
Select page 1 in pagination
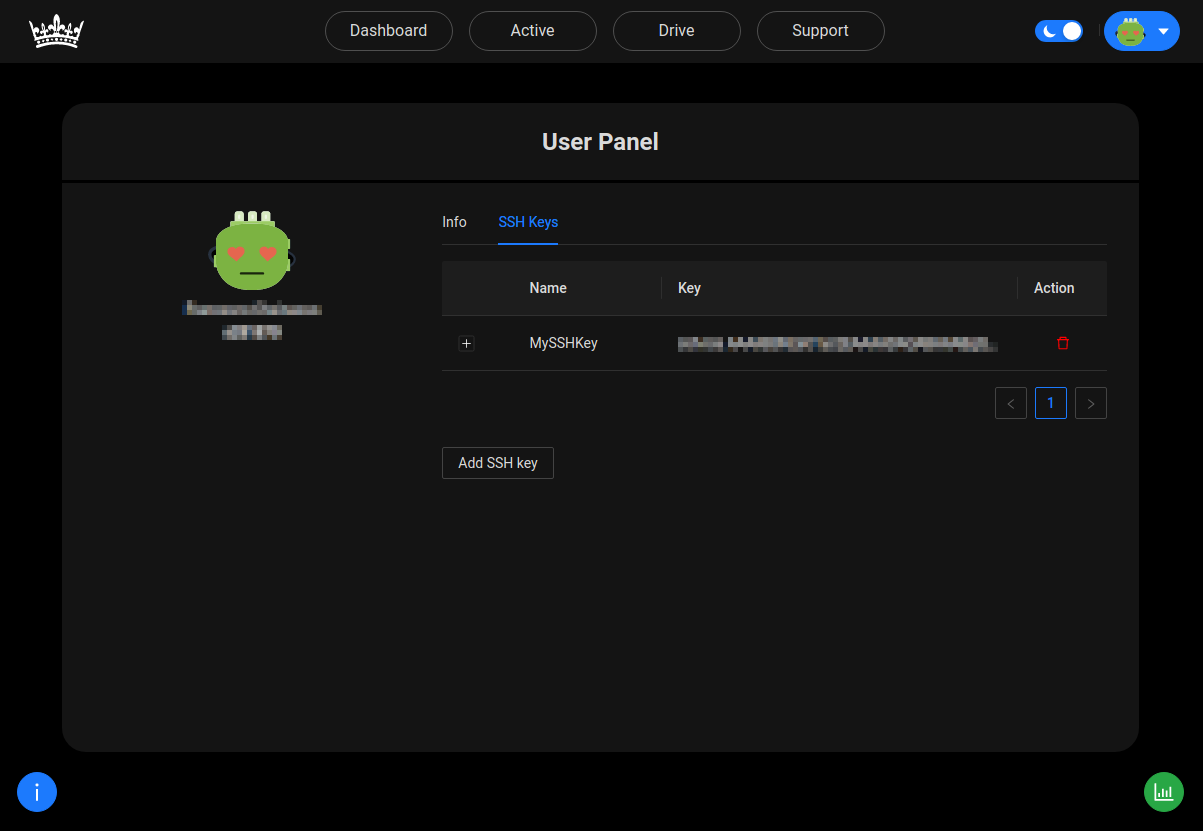coord(1050,402)
